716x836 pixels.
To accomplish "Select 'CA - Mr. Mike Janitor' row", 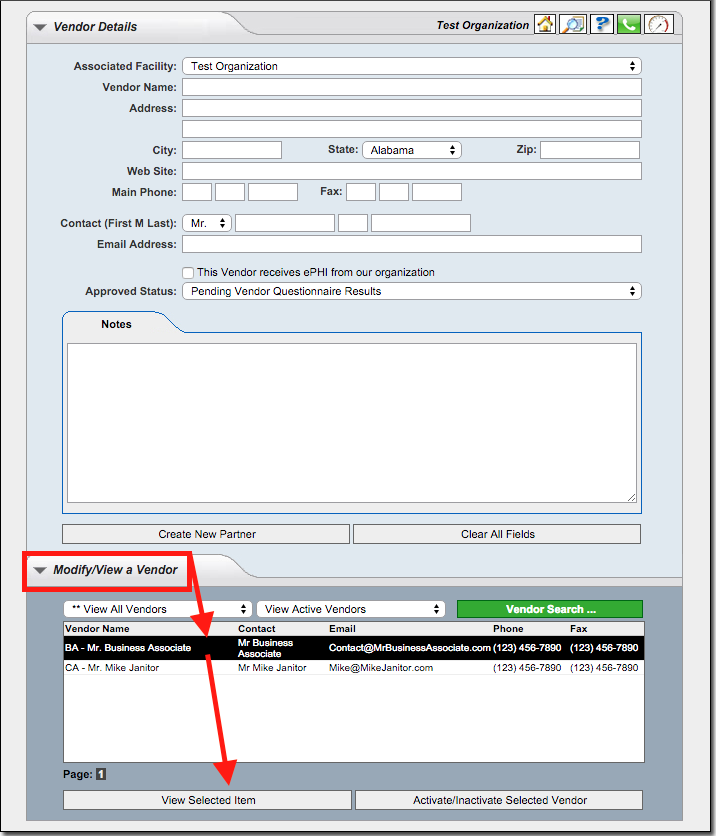I will [x=353, y=668].
